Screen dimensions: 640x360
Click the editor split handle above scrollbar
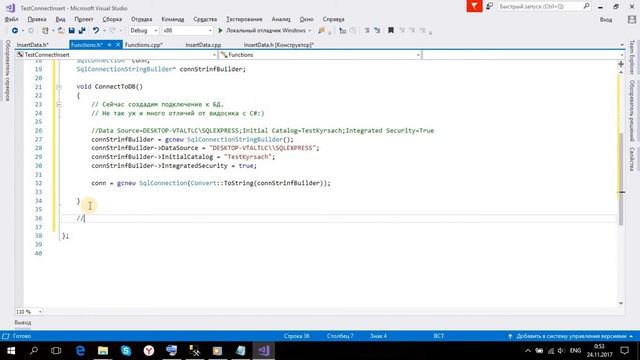click(621, 64)
